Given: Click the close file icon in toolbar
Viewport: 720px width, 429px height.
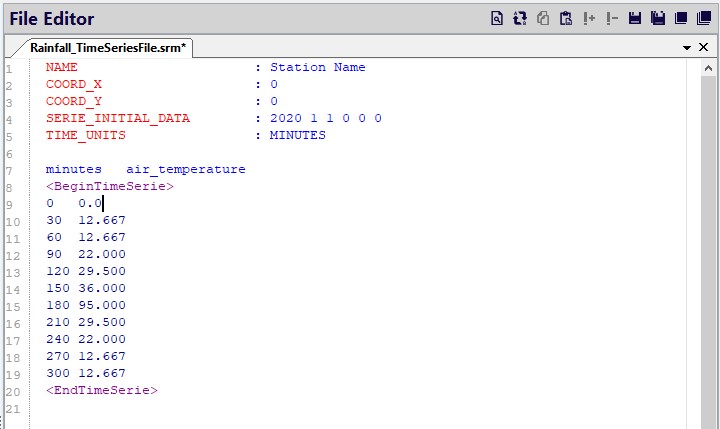Looking at the screenshot, I should click(x=681, y=18).
